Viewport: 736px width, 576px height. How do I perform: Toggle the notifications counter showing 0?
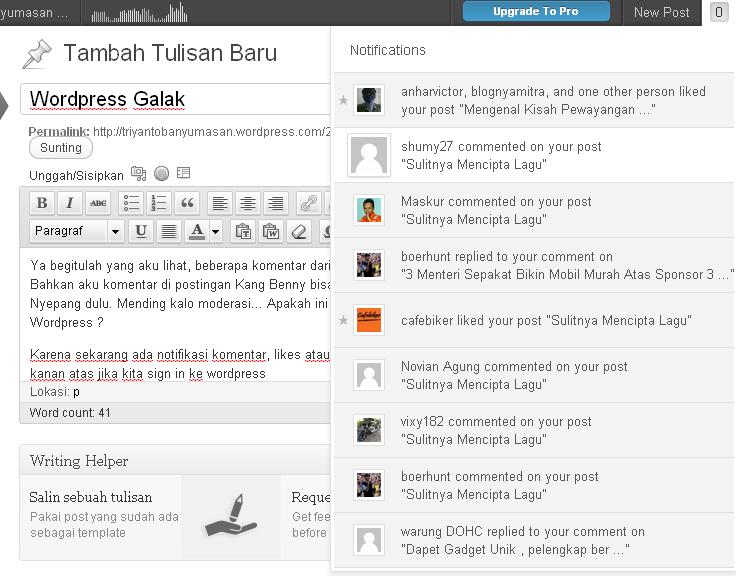pyautogui.click(x=718, y=12)
